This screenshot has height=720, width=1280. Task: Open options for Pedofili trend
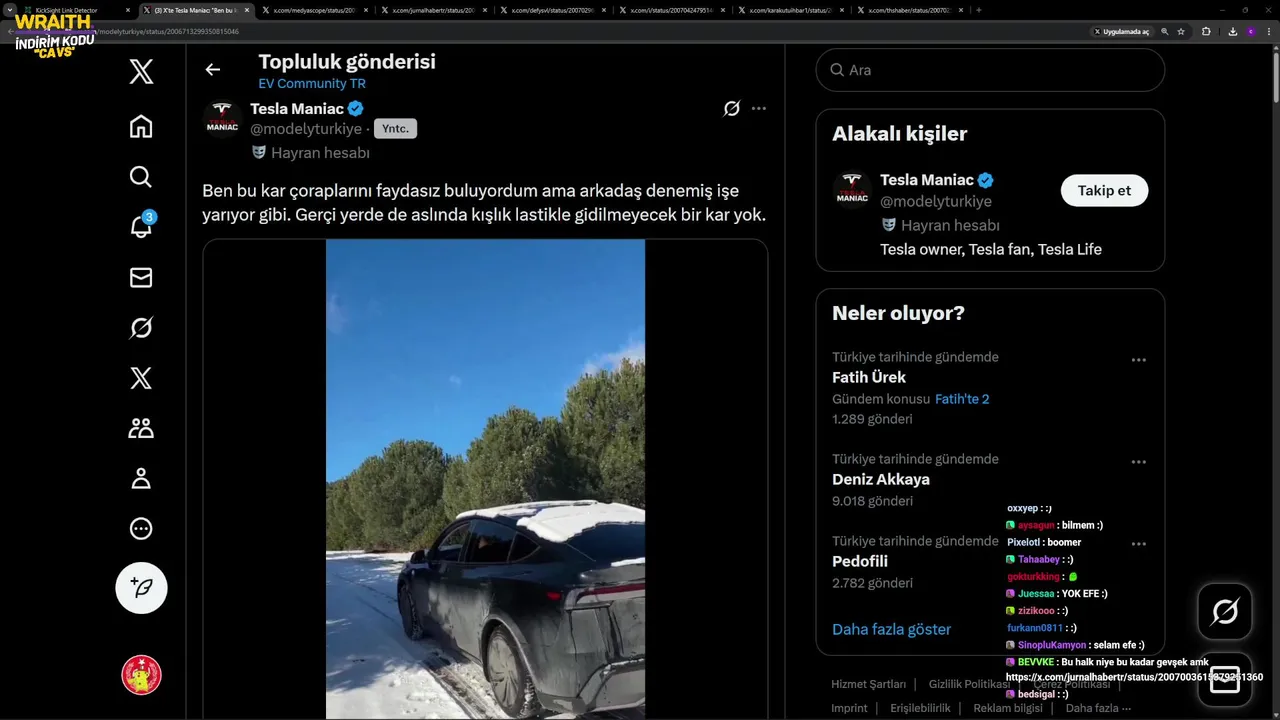click(x=1138, y=544)
